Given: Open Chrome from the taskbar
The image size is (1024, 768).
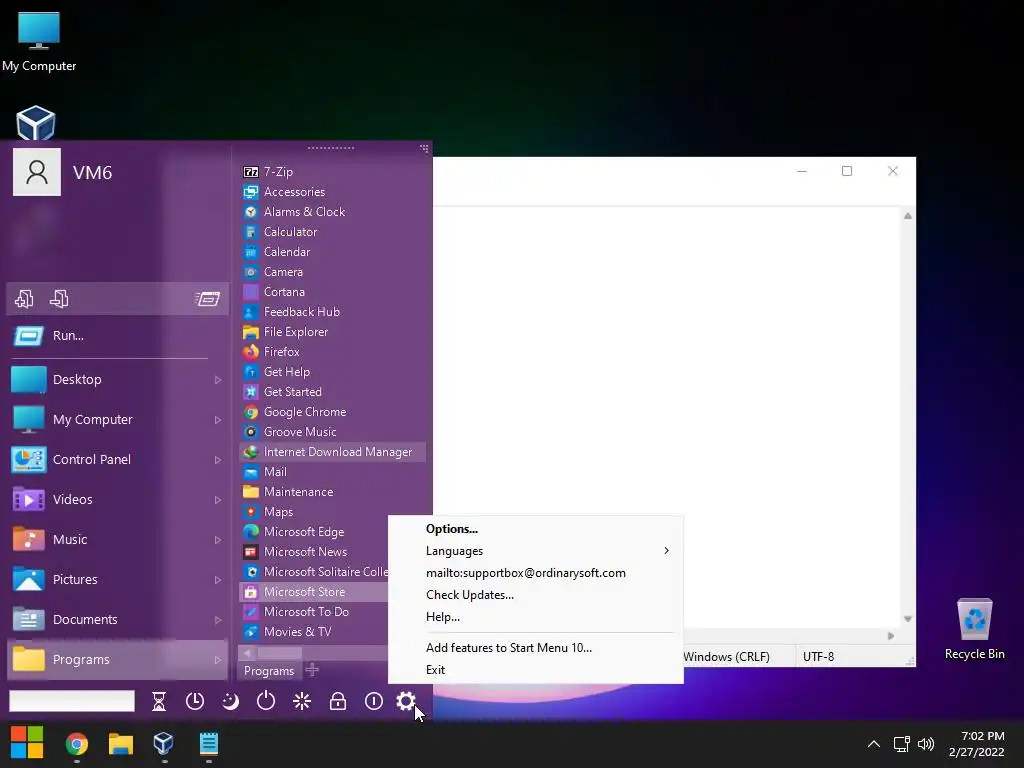Looking at the screenshot, I should pyautogui.click(x=77, y=744).
